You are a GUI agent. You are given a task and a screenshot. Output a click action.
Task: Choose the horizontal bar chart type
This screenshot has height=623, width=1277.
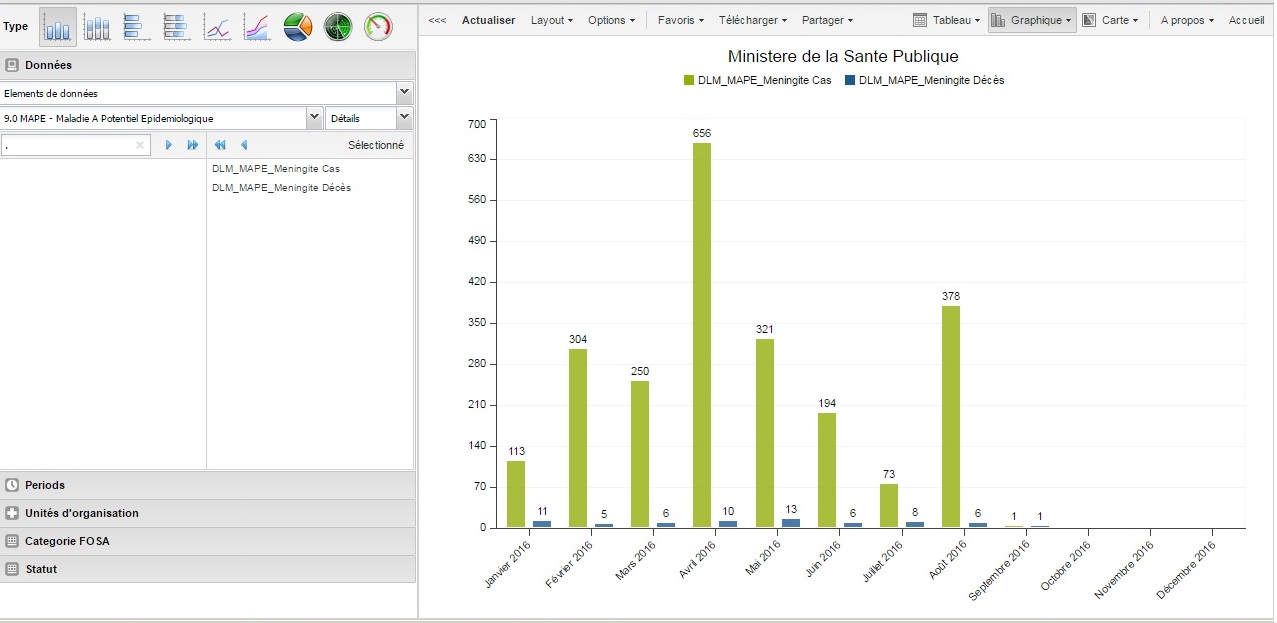click(137, 27)
